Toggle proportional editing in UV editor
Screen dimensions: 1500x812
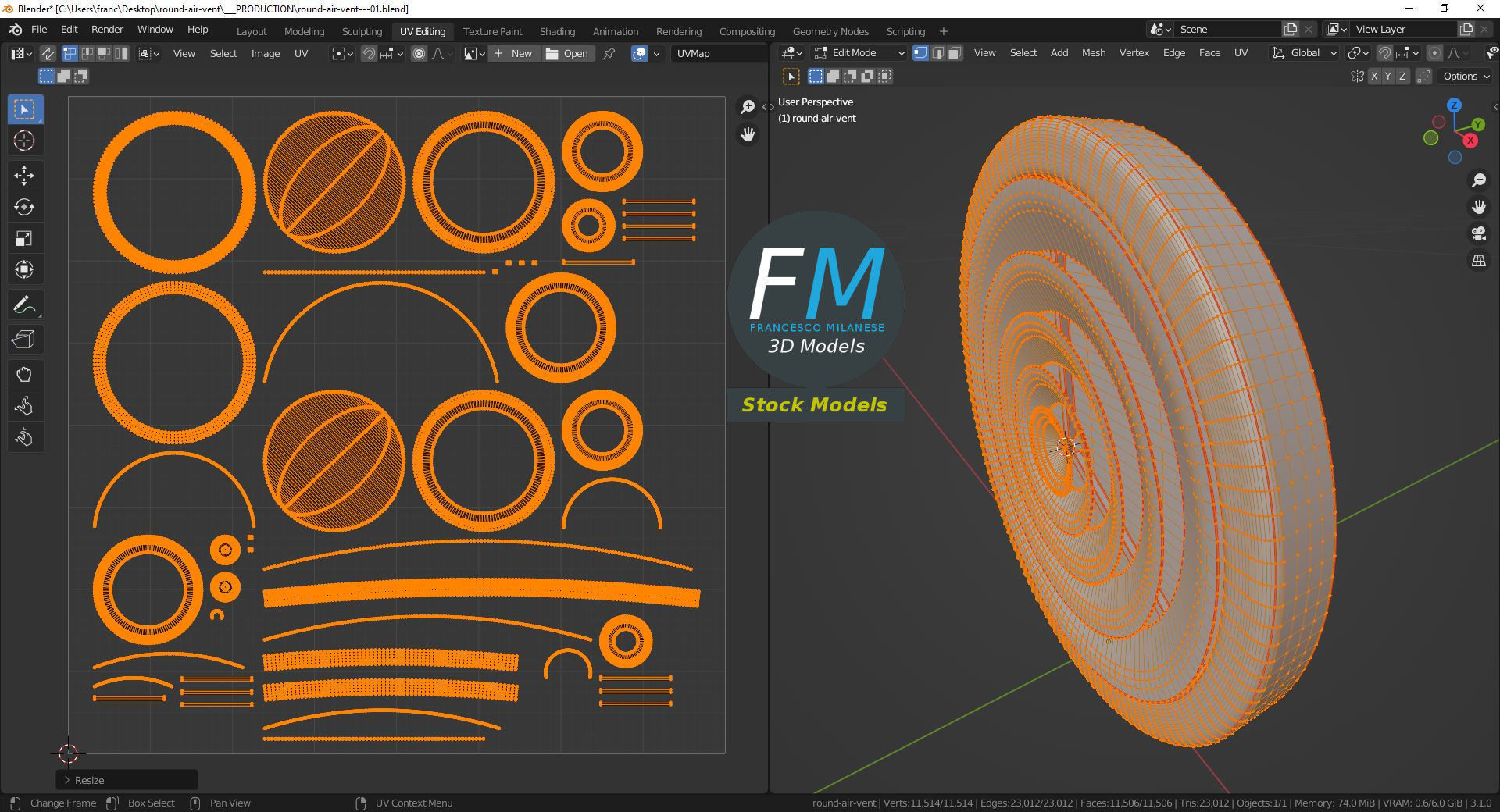coord(420,53)
